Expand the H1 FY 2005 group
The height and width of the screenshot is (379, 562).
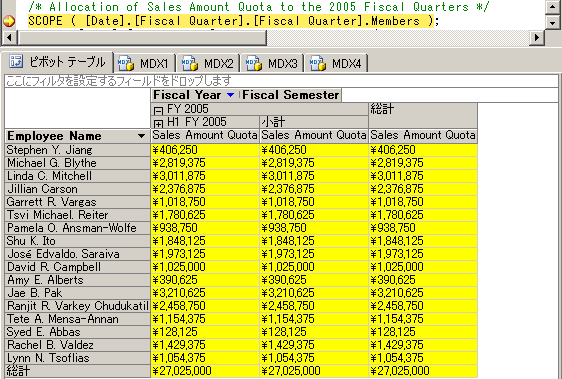point(158,124)
